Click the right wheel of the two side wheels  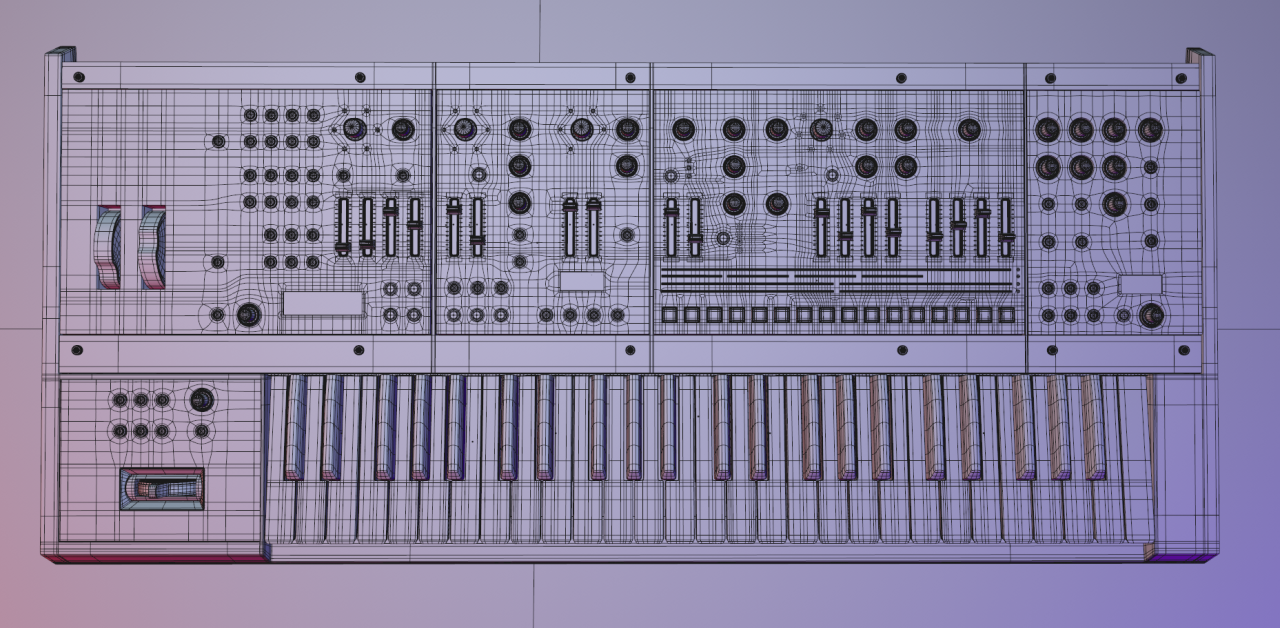pos(152,248)
